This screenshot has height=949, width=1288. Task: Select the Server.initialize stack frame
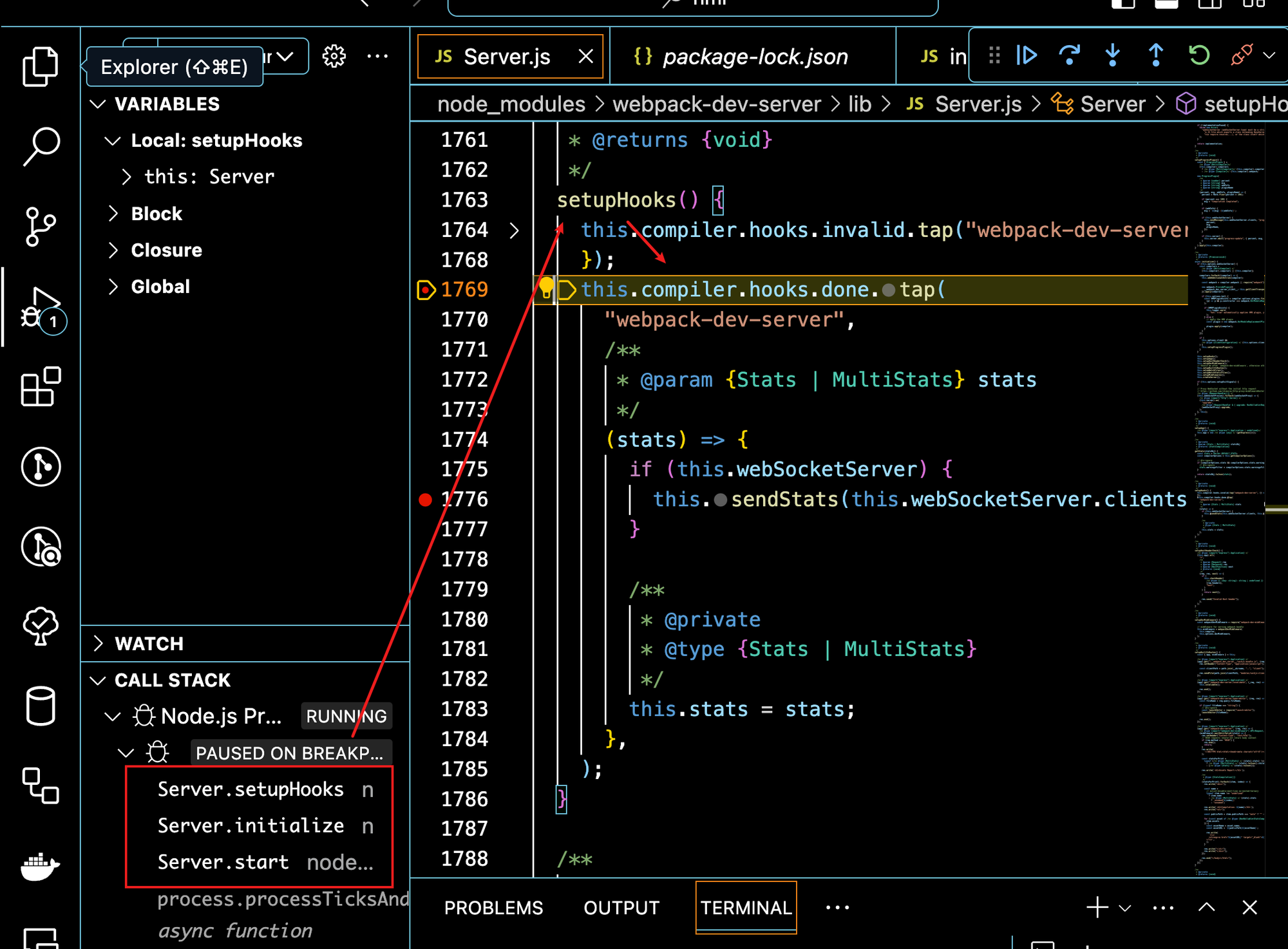point(251,825)
